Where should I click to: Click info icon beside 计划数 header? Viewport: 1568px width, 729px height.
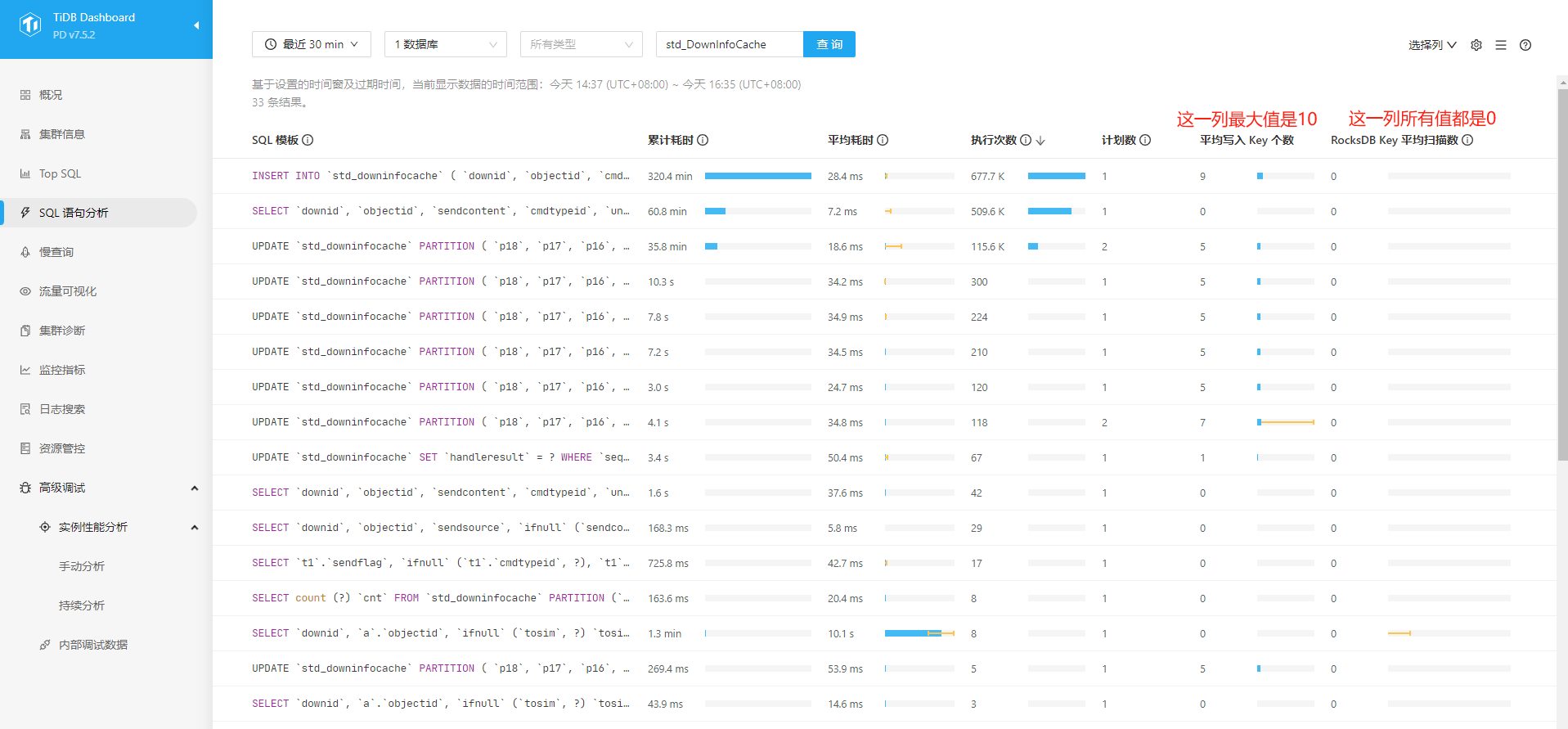(x=1145, y=140)
